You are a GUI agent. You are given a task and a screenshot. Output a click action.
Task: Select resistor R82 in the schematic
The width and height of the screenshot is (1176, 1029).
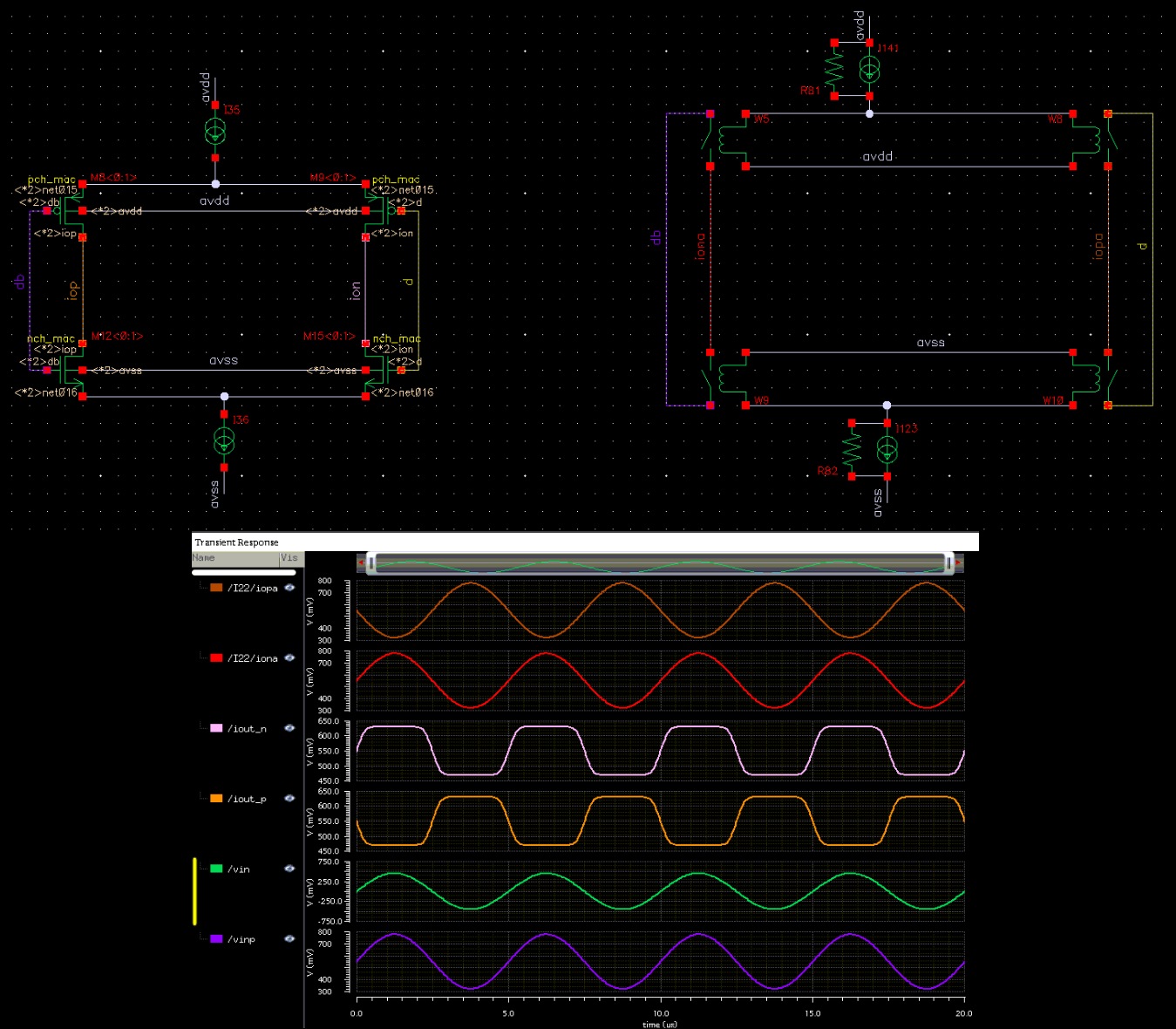[852, 450]
